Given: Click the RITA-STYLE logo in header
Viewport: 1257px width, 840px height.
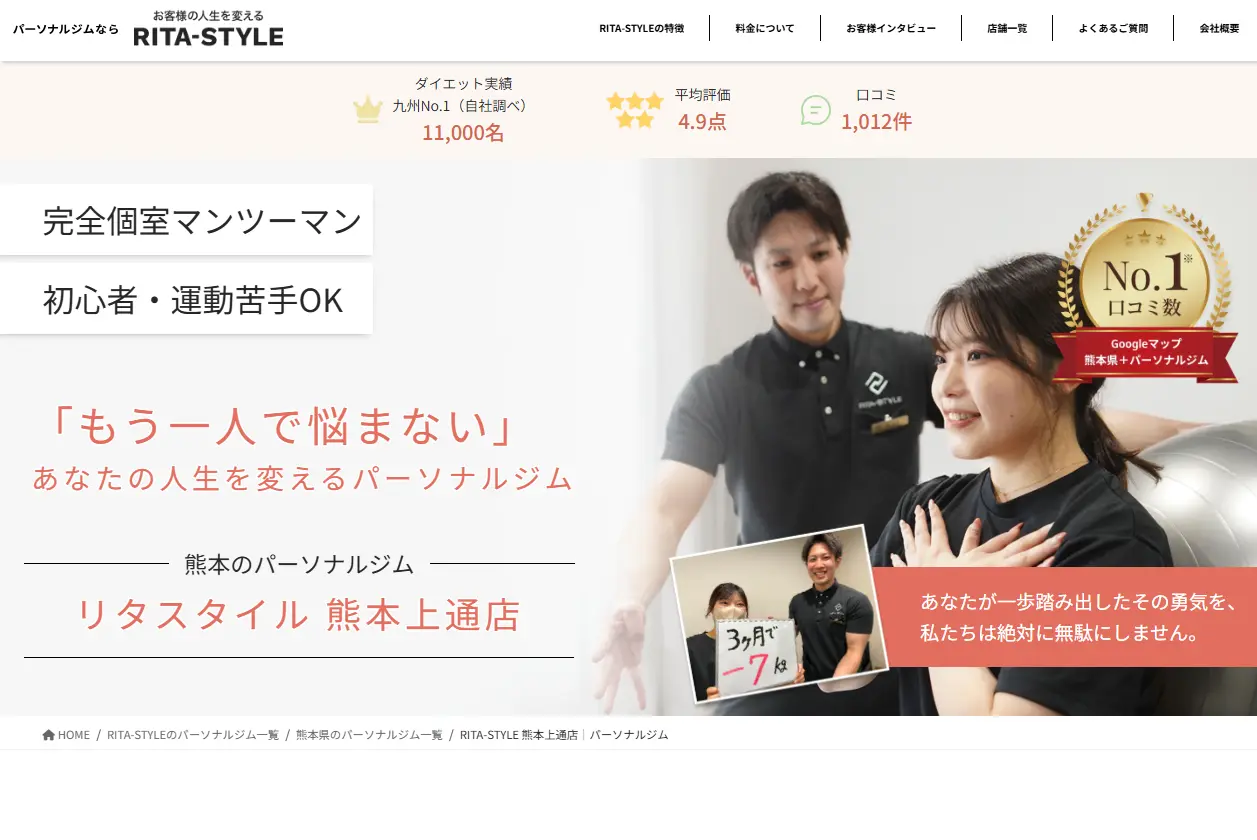Looking at the screenshot, I should coord(208,30).
